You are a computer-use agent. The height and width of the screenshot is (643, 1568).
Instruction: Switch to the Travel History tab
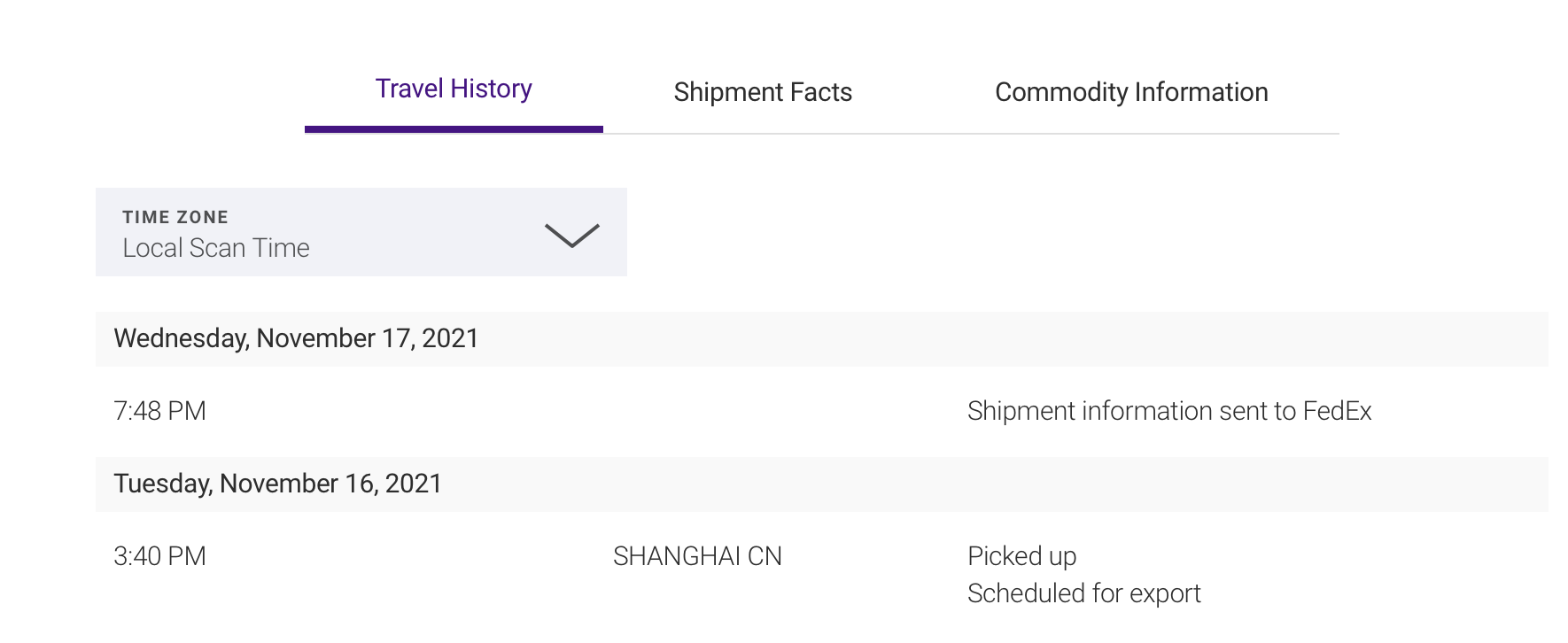(x=454, y=89)
